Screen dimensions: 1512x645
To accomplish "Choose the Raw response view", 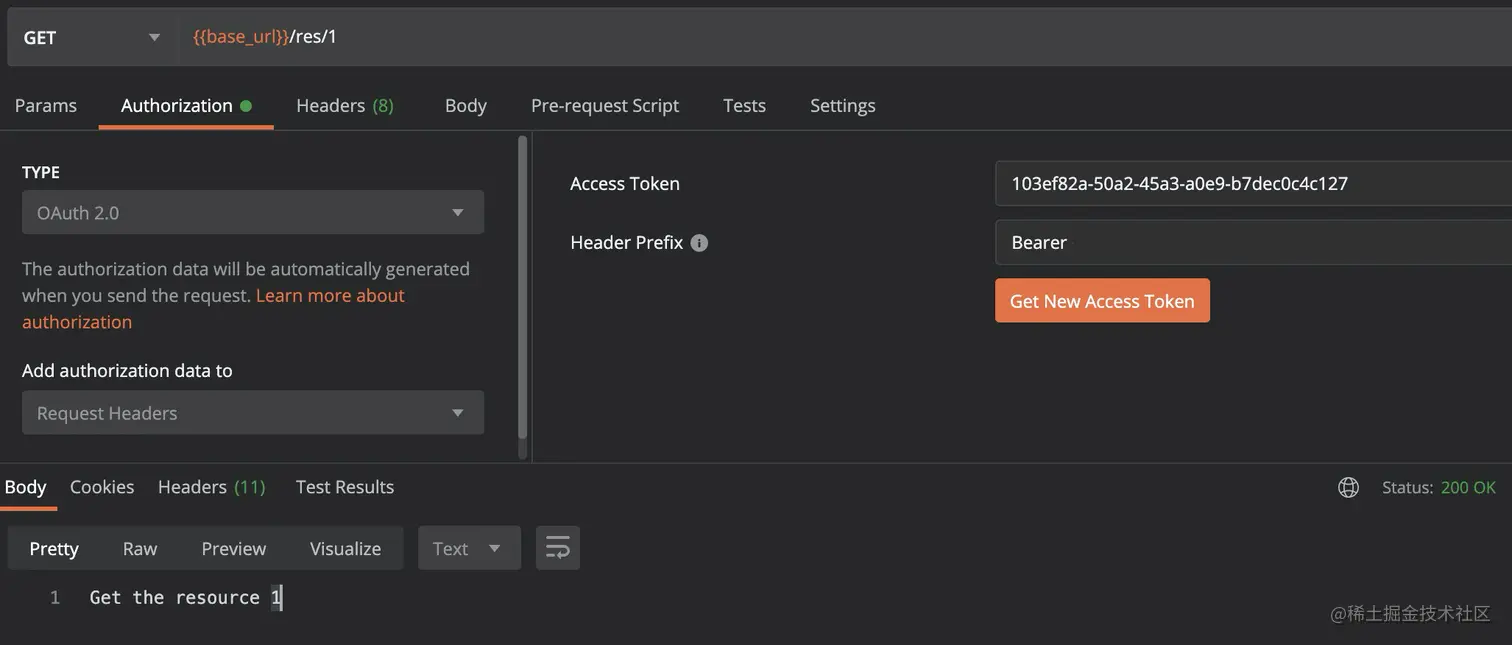I will coord(140,548).
